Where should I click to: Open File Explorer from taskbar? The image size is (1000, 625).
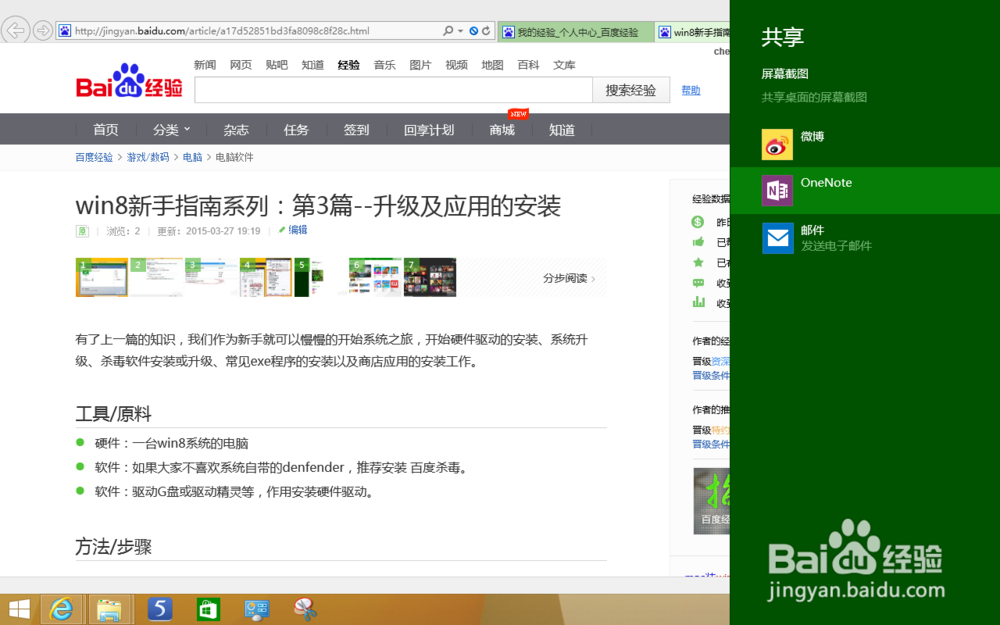pyautogui.click(x=110, y=610)
